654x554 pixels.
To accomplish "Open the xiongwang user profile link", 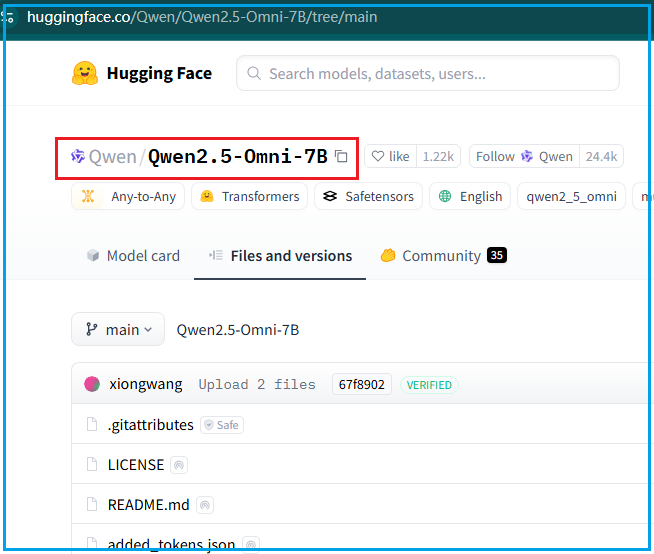I will 146,384.
